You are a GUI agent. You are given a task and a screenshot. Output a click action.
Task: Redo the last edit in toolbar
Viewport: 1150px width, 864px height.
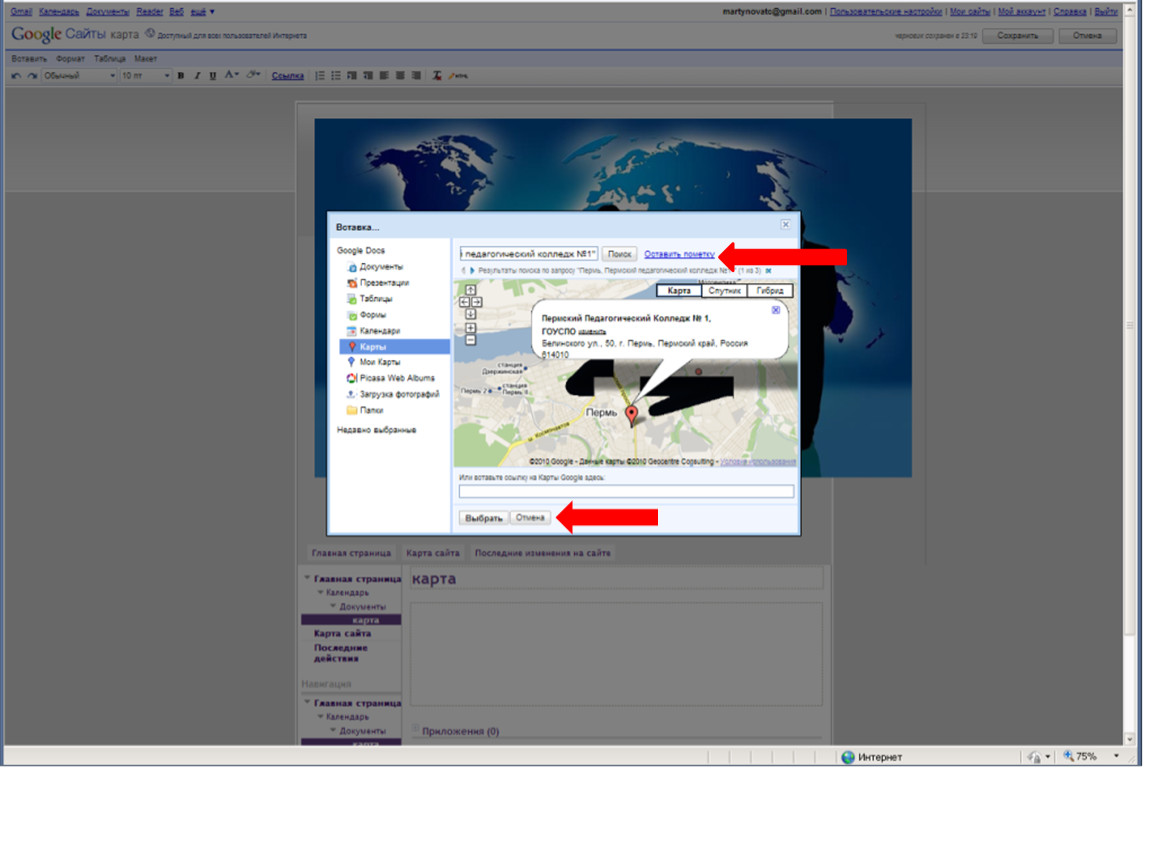[32, 76]
